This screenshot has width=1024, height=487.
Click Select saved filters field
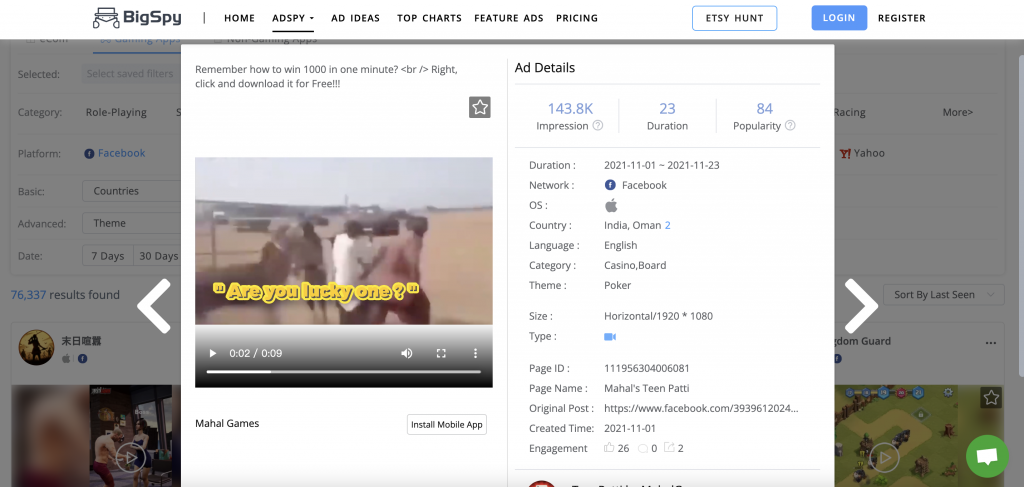131,74
